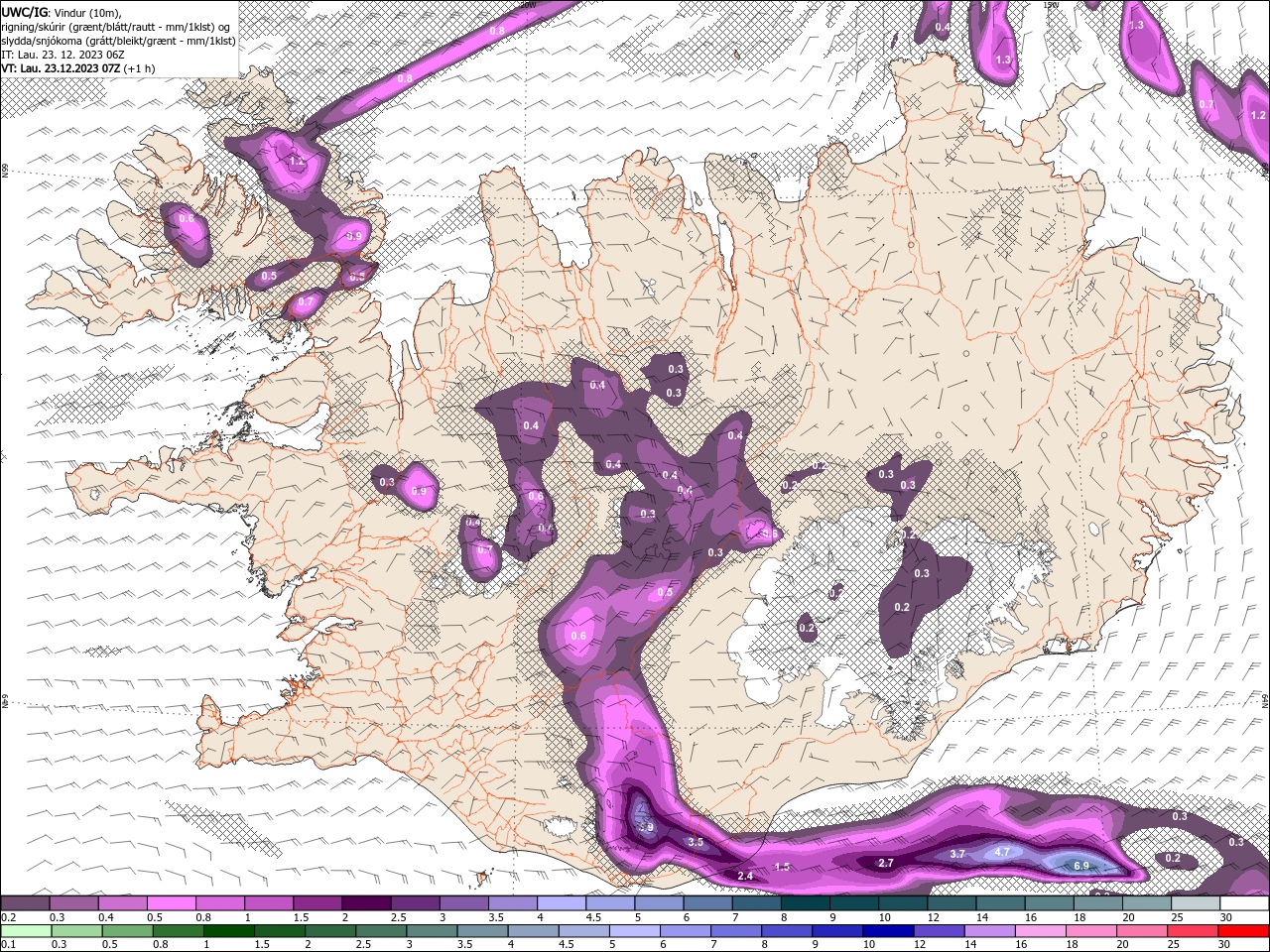
Task: Pick the light lavender snow swatch between 4 and 4.5
Action: coord(561,903)
